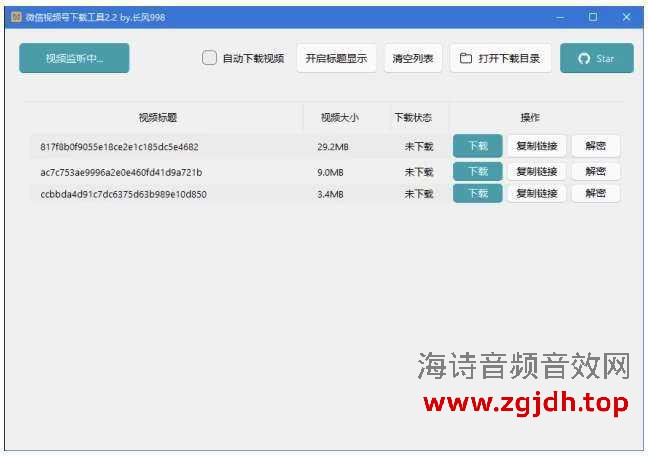Click the 3.4MB size cell
The image size is (648, 456).
330,194
